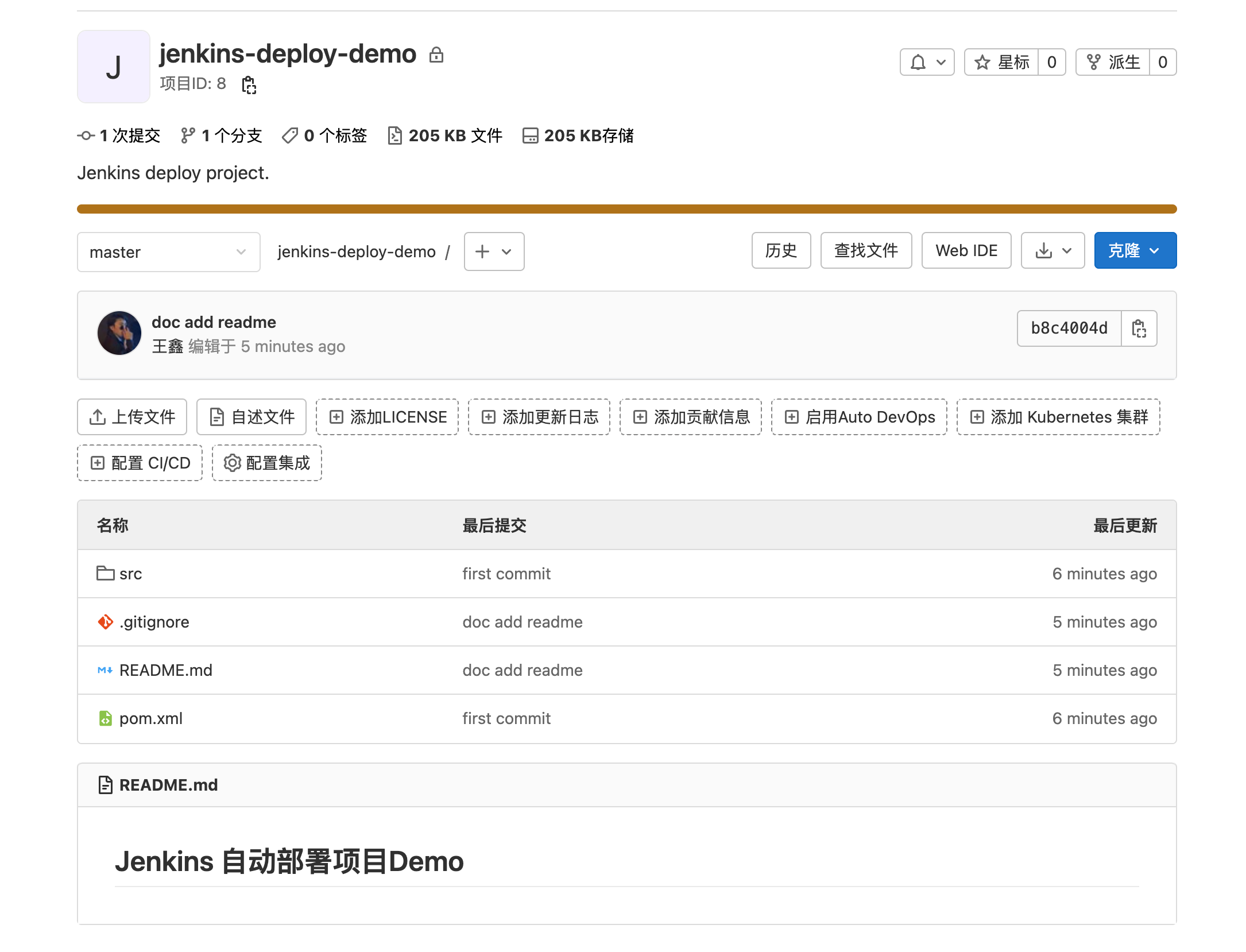Click the 'Jenkins 自动部署项目Demo' readme heading
The height and width of the screenshot is (952, 1246).
coord(289,861)
